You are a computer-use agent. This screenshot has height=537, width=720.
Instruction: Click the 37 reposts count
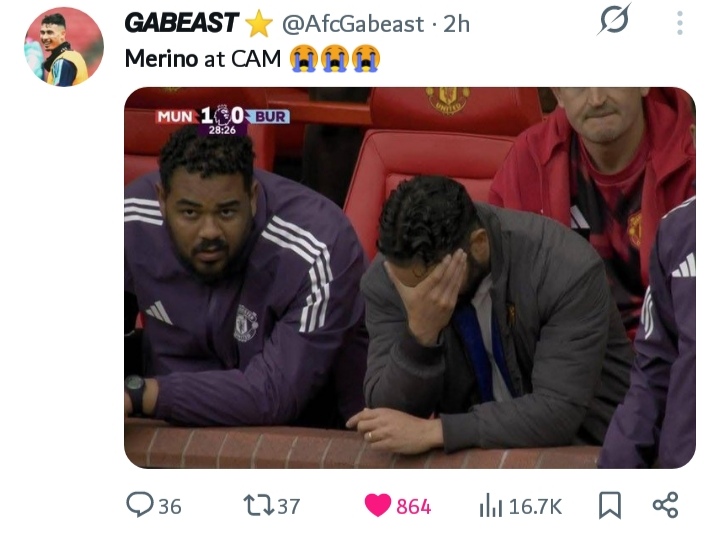point(289,506)
